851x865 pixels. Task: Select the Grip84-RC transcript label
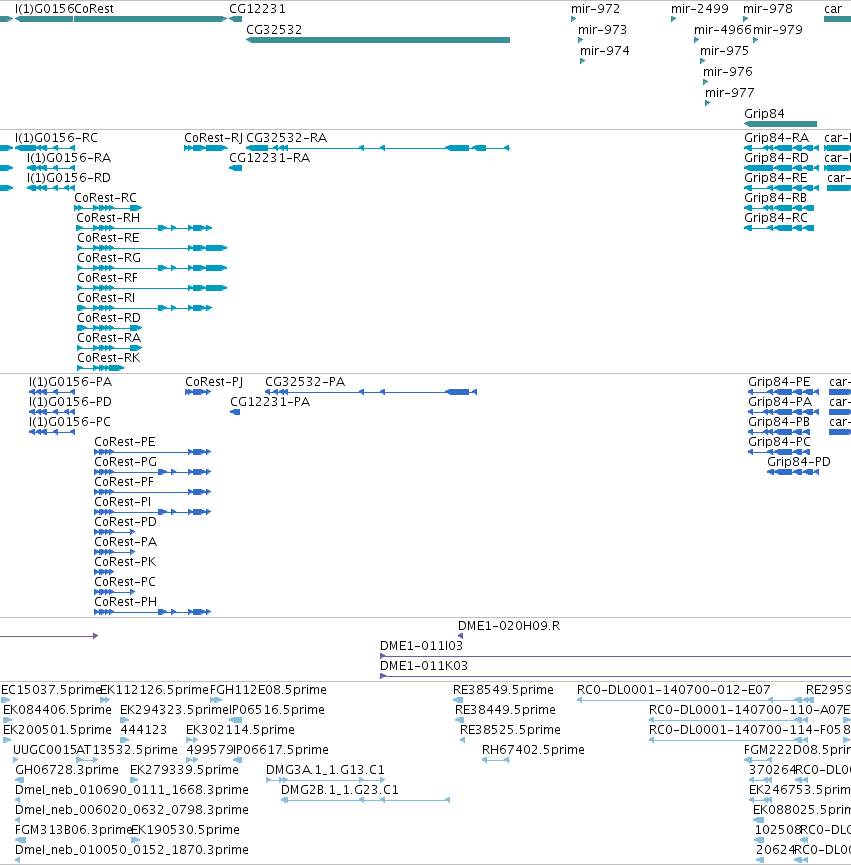tap(776, 218)
